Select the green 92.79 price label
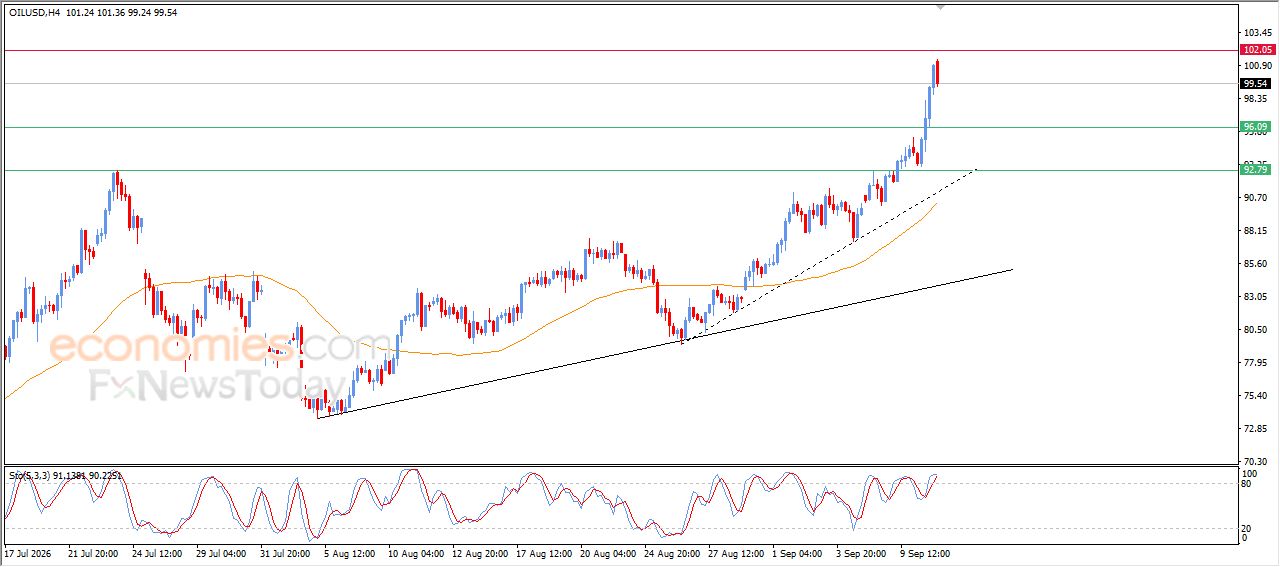Image resolution: width=1280 pixels, height=567 pixels. (1255, 170)
